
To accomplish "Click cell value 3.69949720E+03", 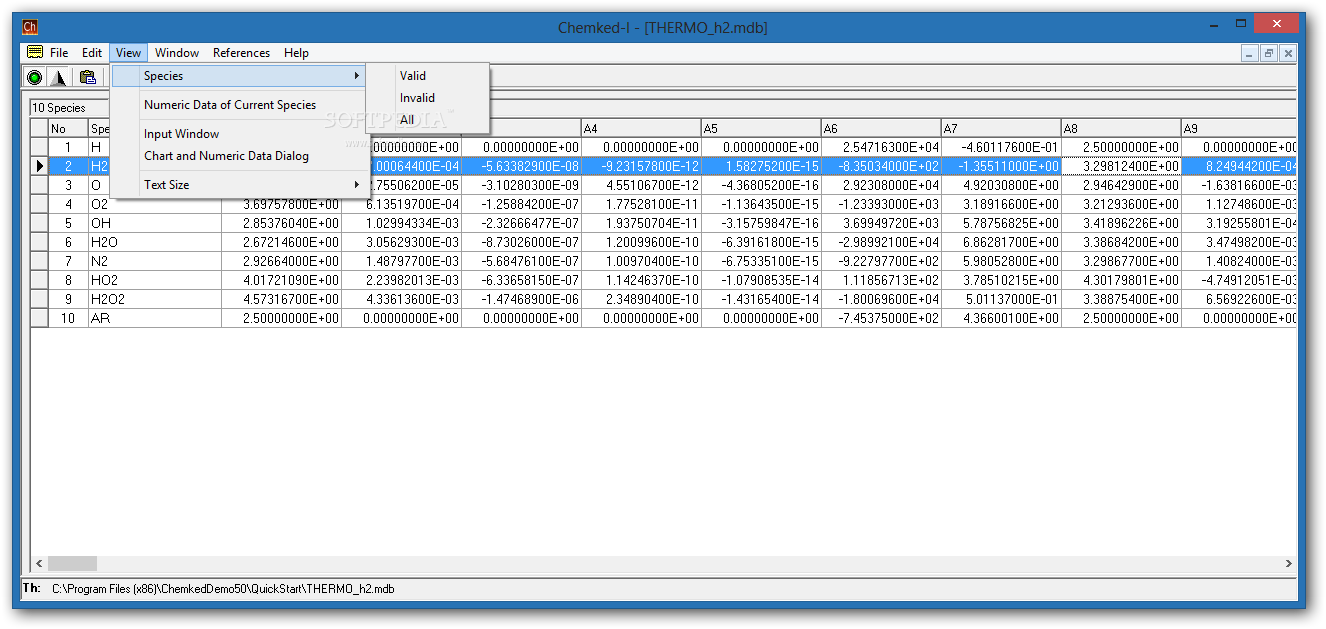I will click(881, 223).
